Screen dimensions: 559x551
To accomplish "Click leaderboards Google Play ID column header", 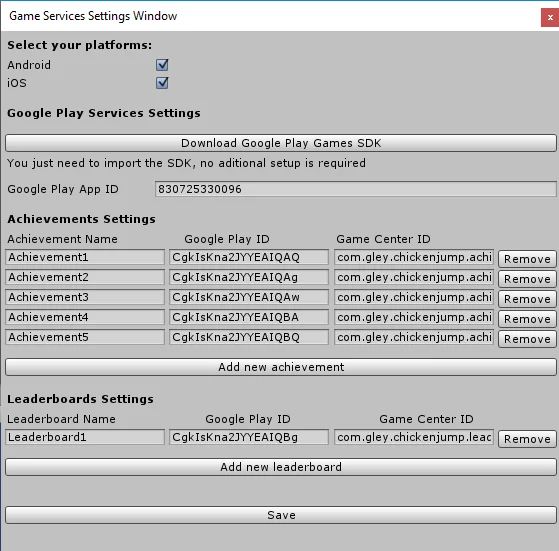I will pos(248,419).
